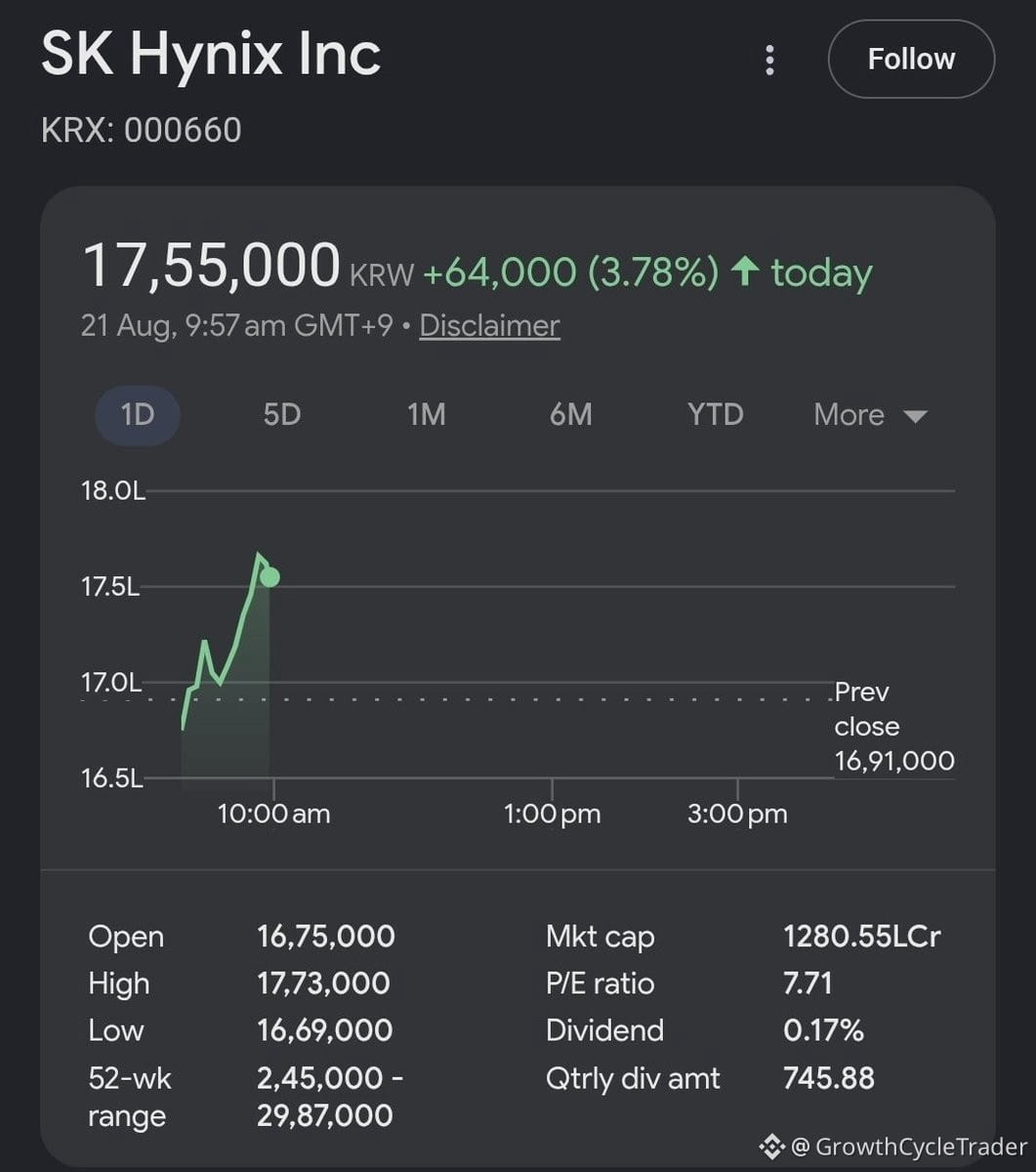The width and height of the screenshot is (1036, 1172).
Task: Switch to the 1M chart range
Action: [x=427, y=415]
